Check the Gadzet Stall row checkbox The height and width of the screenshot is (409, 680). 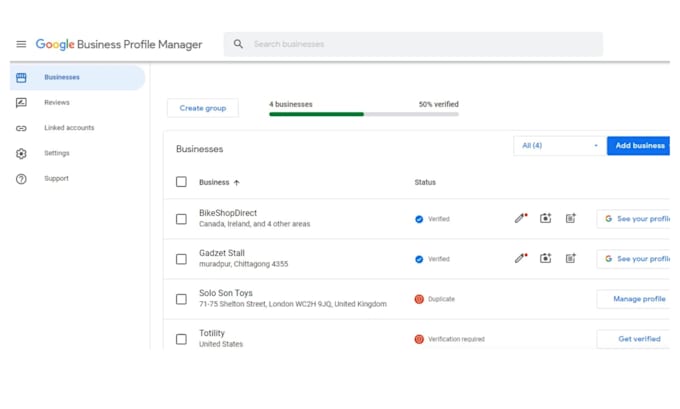pyautogui.click(x=181, y=259)
